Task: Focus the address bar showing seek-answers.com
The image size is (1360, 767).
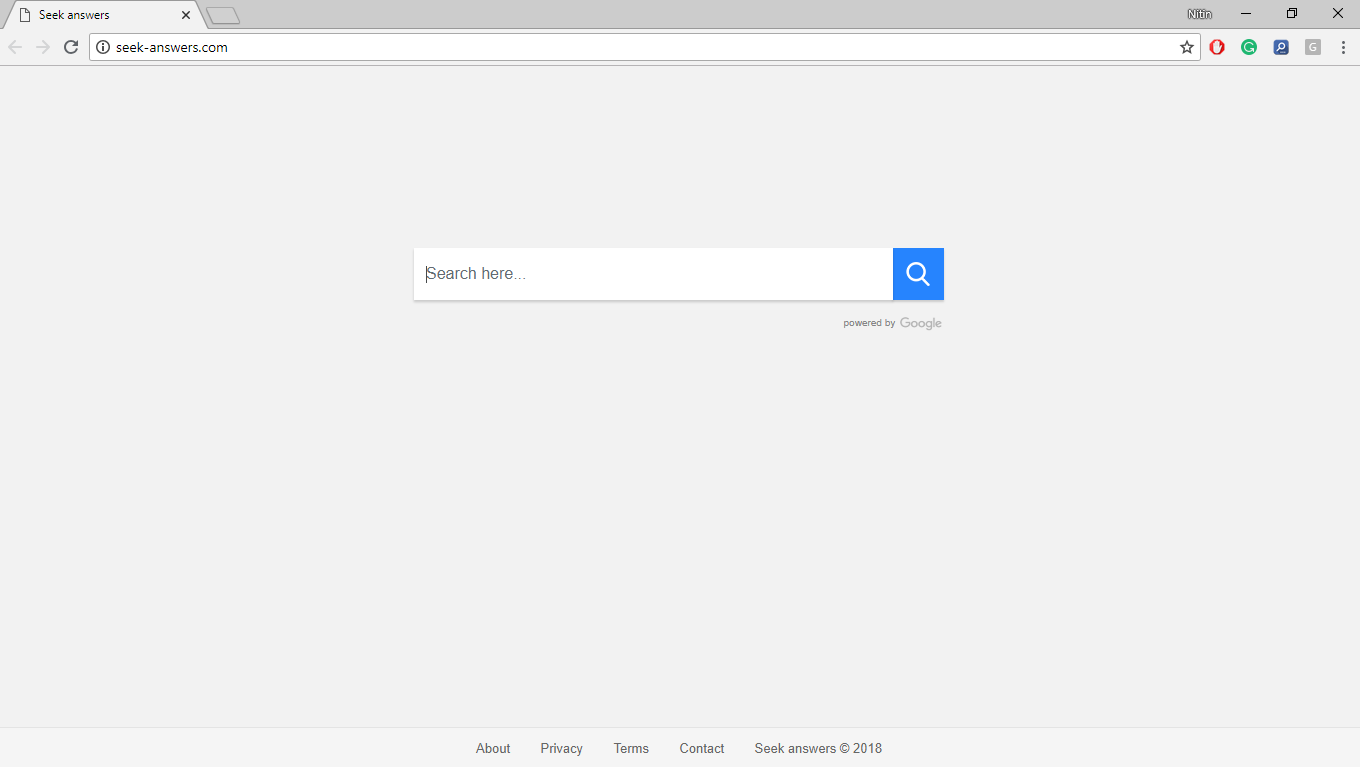Action: click(x=640, y=47)
